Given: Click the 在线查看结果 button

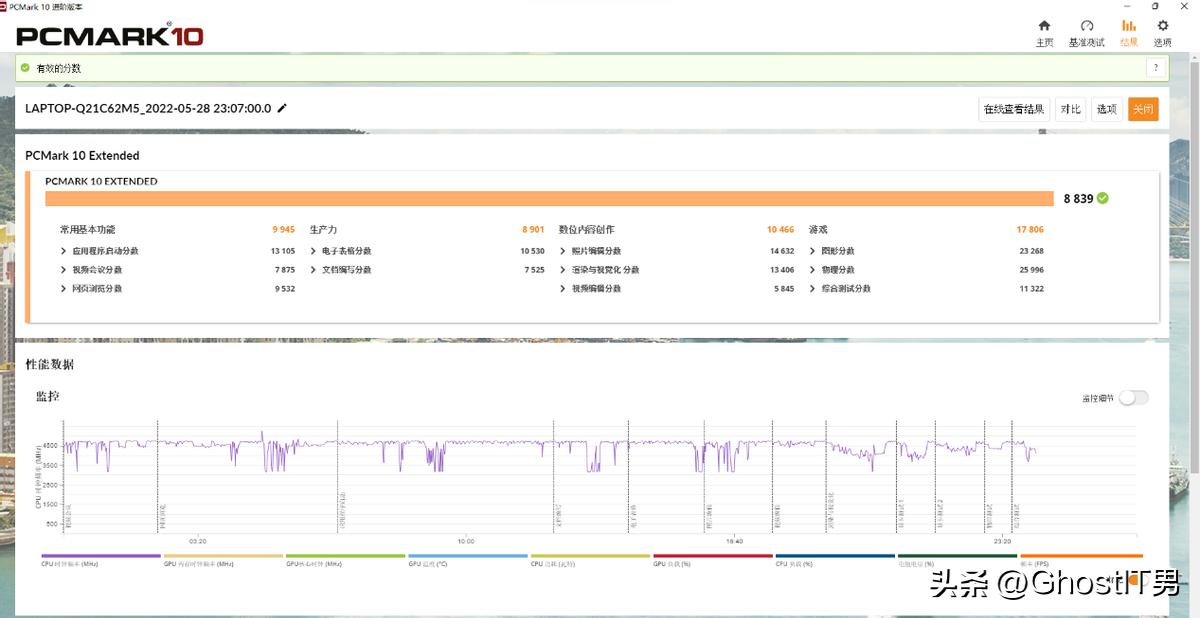Looking at the screenshot, I should click(x=1013, y=109).
